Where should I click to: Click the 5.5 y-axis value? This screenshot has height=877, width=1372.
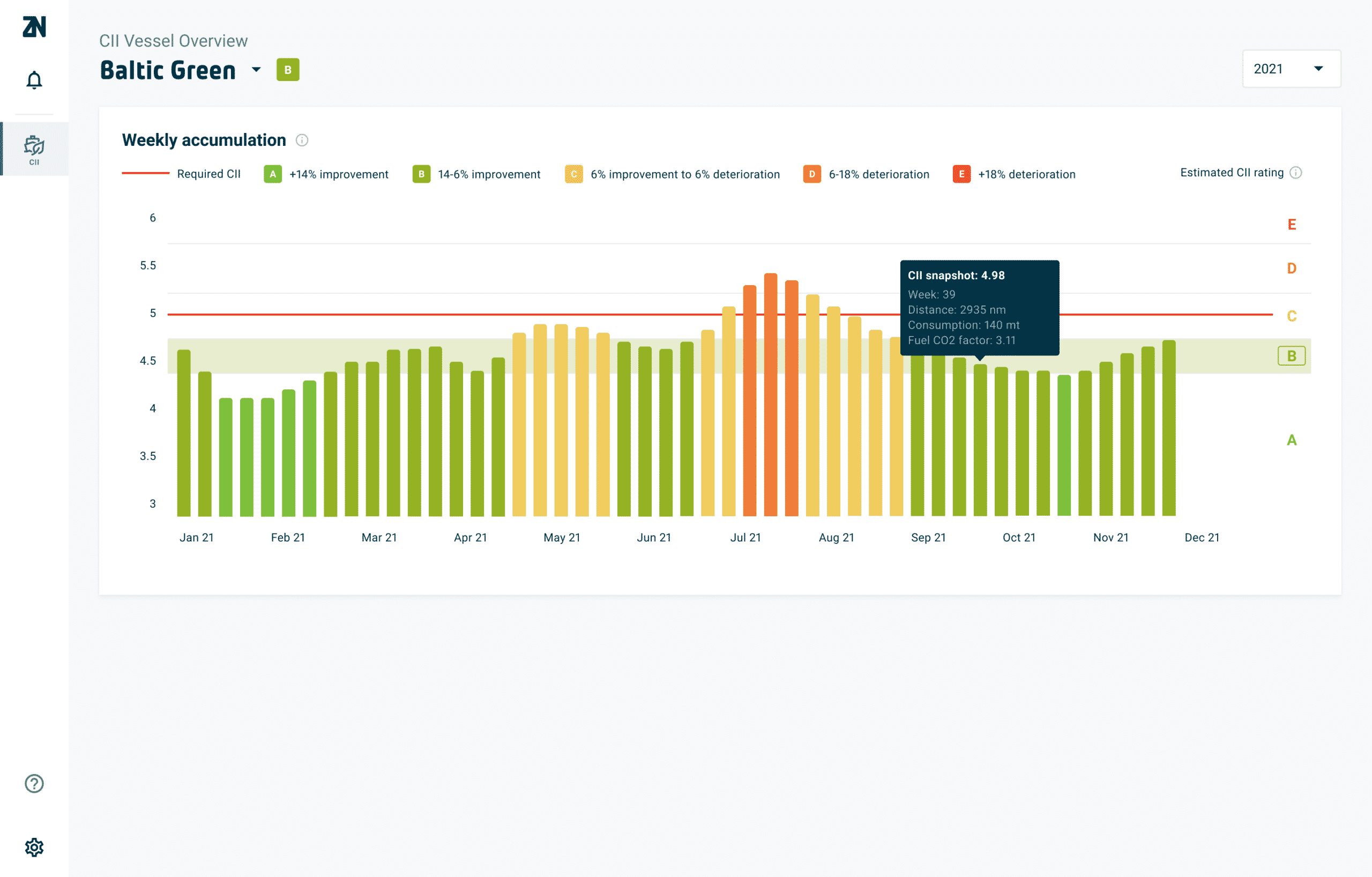click(148, 265)
